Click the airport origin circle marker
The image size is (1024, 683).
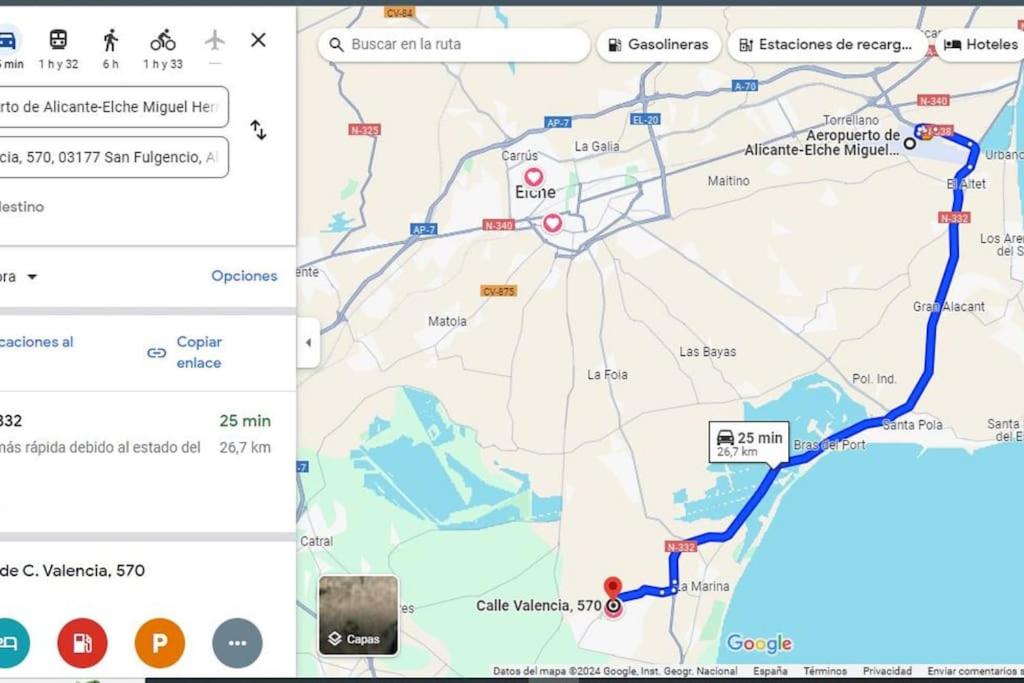910,143
